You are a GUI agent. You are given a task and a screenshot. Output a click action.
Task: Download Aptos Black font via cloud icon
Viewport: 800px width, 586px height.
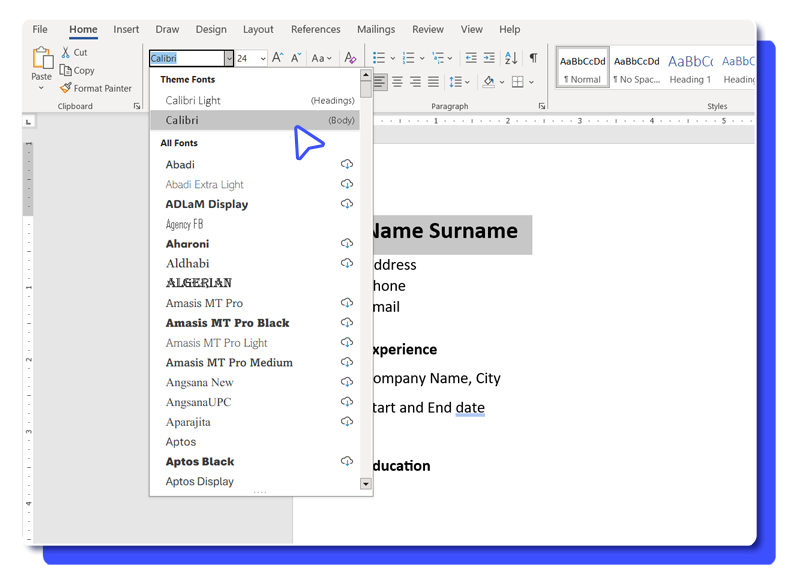click(347, 462)
